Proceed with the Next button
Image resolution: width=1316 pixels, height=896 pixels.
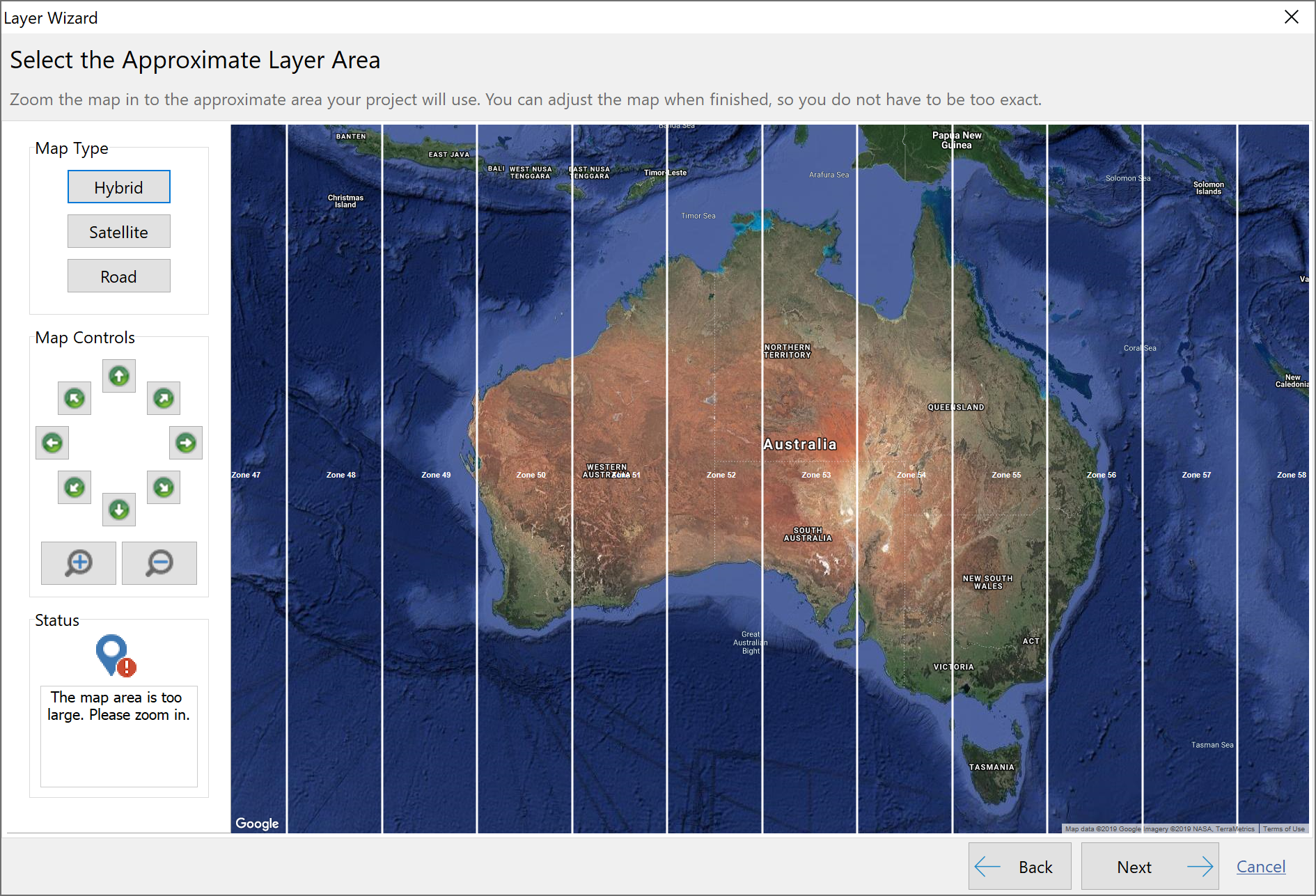(1150, 867)
